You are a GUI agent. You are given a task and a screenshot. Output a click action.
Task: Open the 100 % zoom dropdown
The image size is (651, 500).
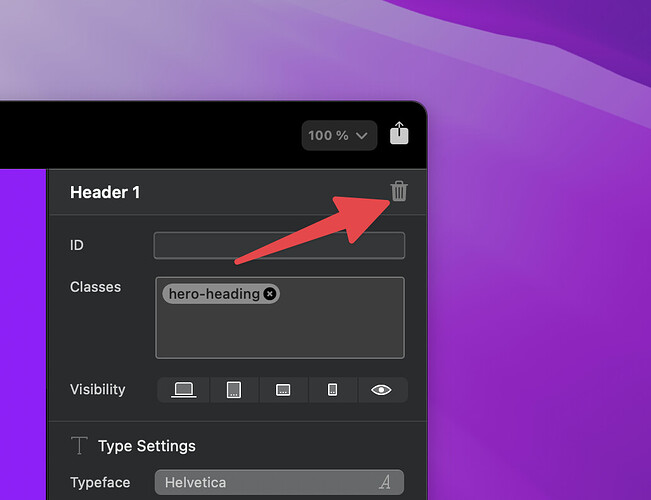point(338,135)
